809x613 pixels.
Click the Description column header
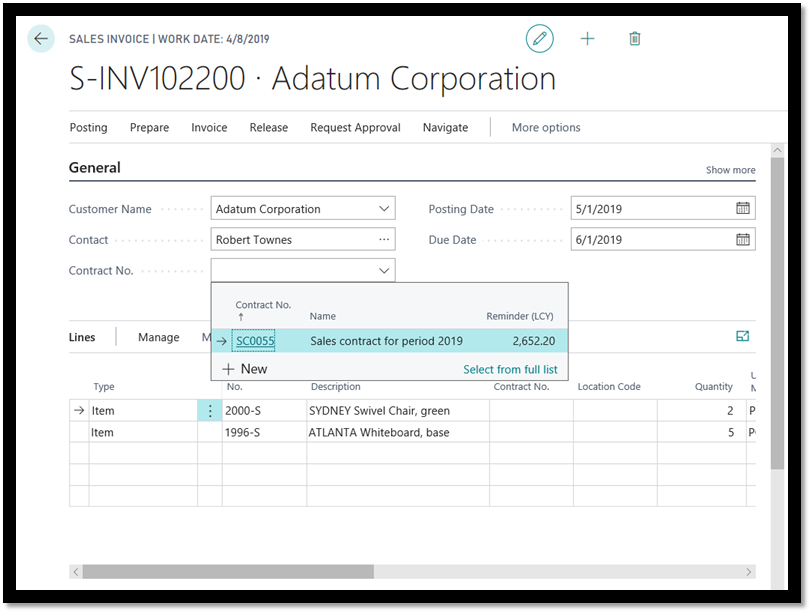[336, 386]
